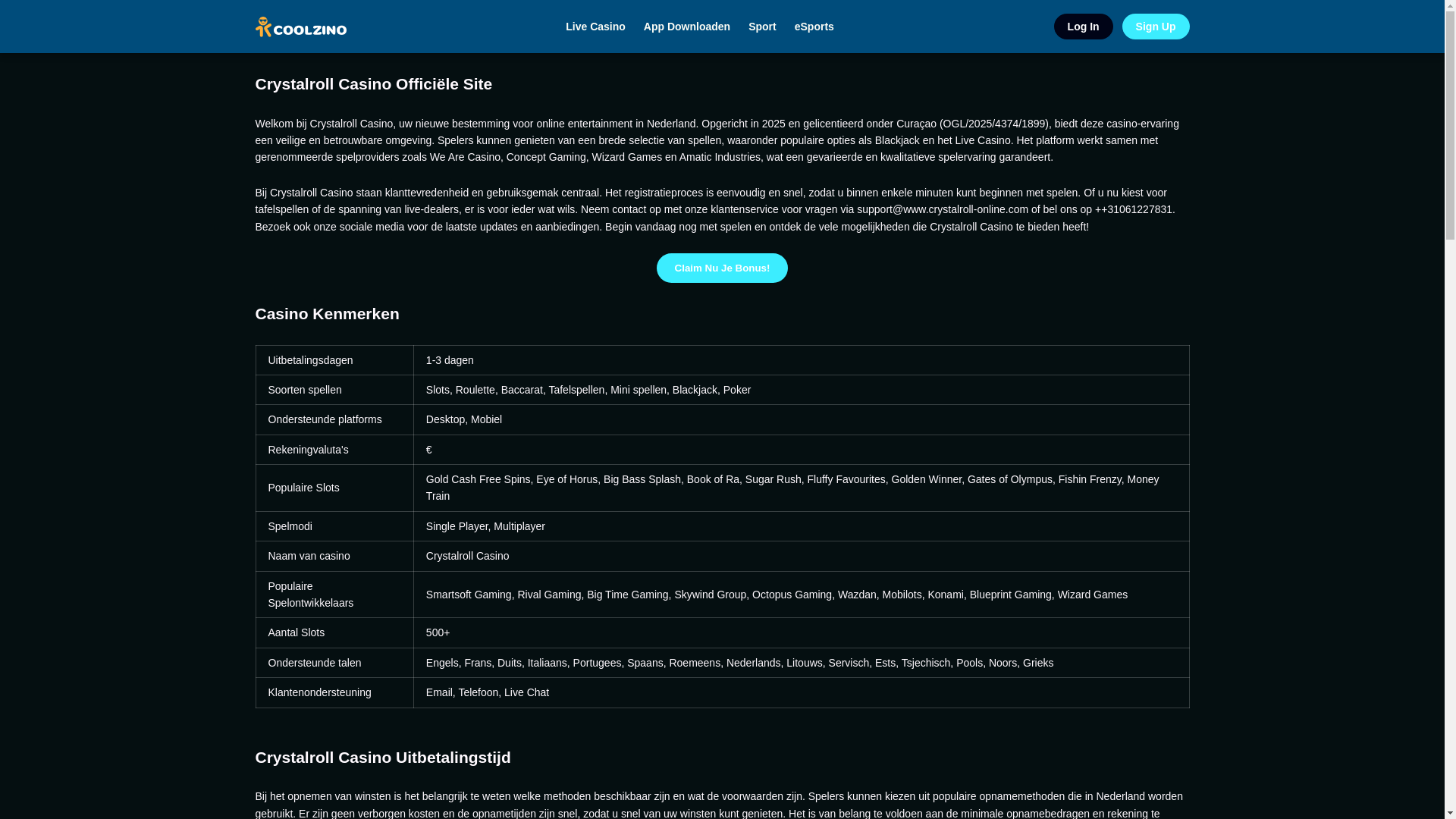Click the Aantal Slots label
The width and height of the screenshot is (1456, 819).
pyautogui.click(x=334, y=632)
